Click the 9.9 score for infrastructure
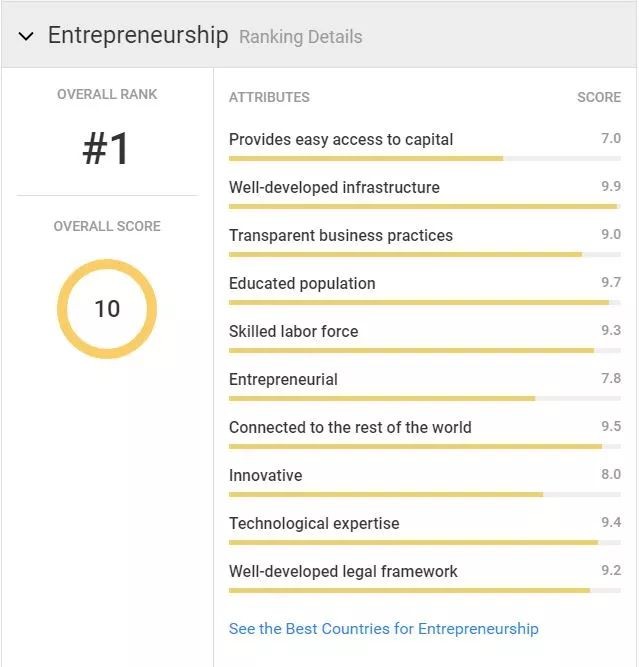The image size is (639, 667). (611, 186)
